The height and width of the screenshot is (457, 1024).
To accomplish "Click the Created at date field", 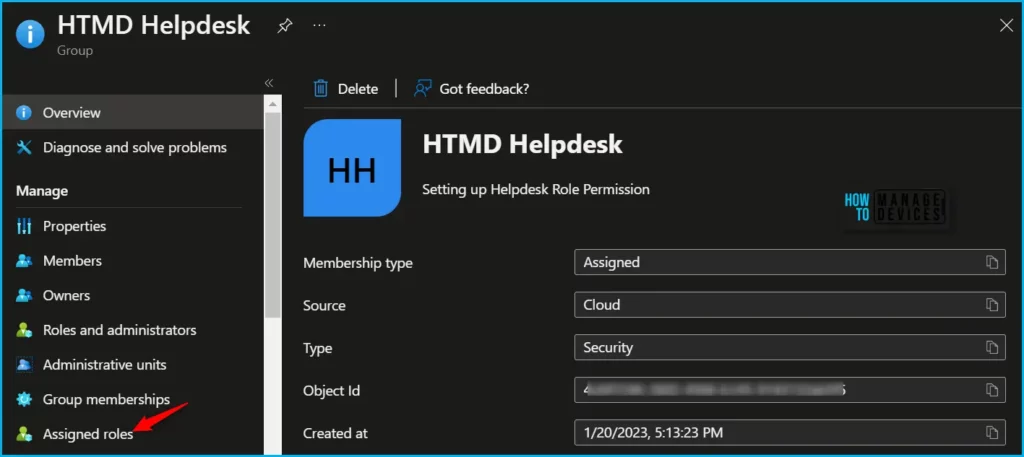I will click(790, 432).
